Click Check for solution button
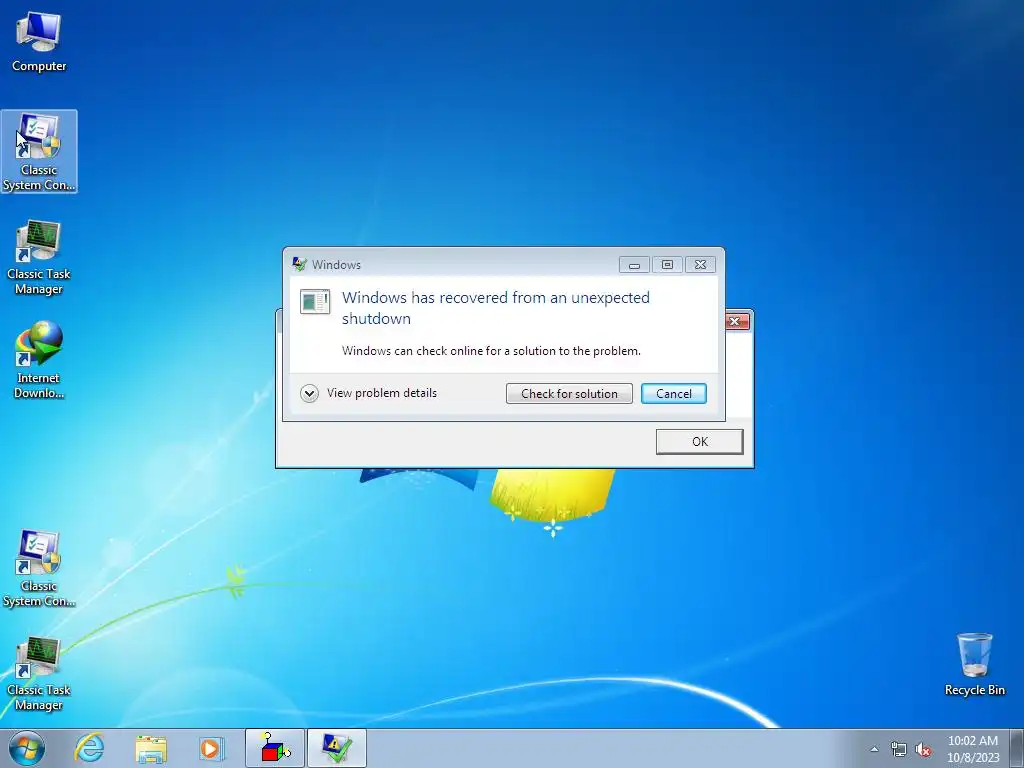The image size is (1024, 768). click(x=569, y=394)
